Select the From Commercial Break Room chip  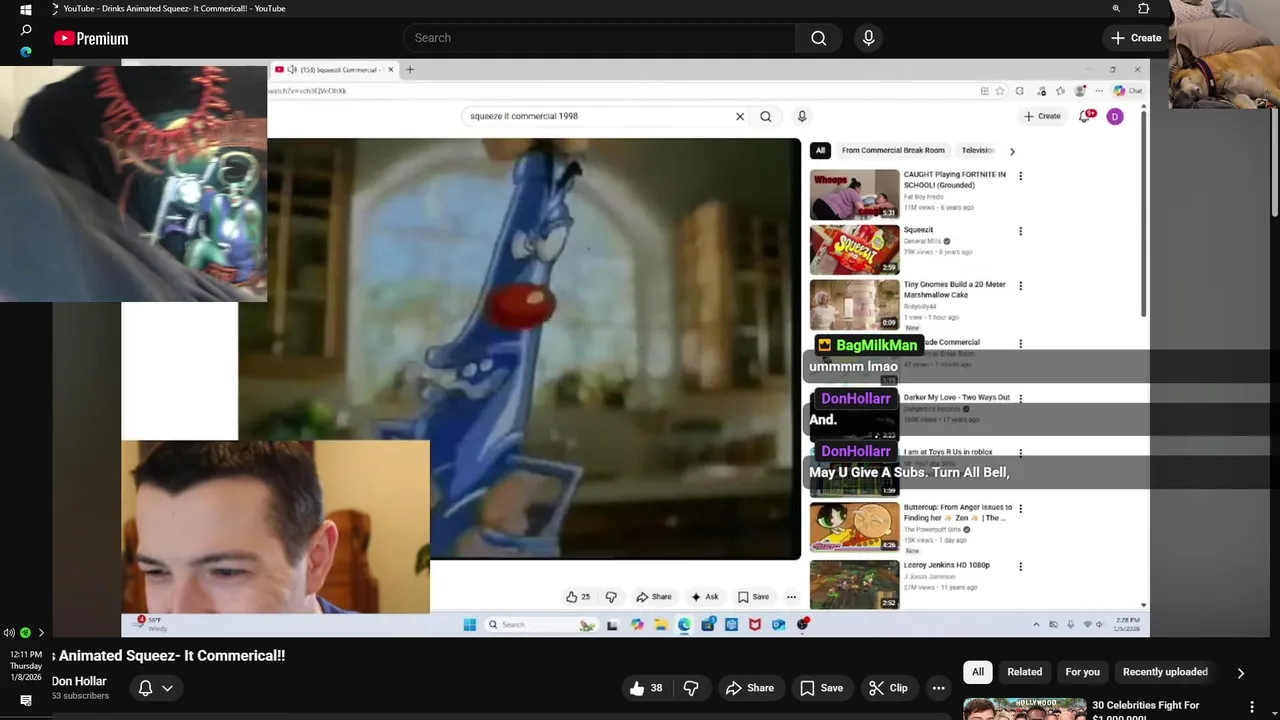coord(893,150)
